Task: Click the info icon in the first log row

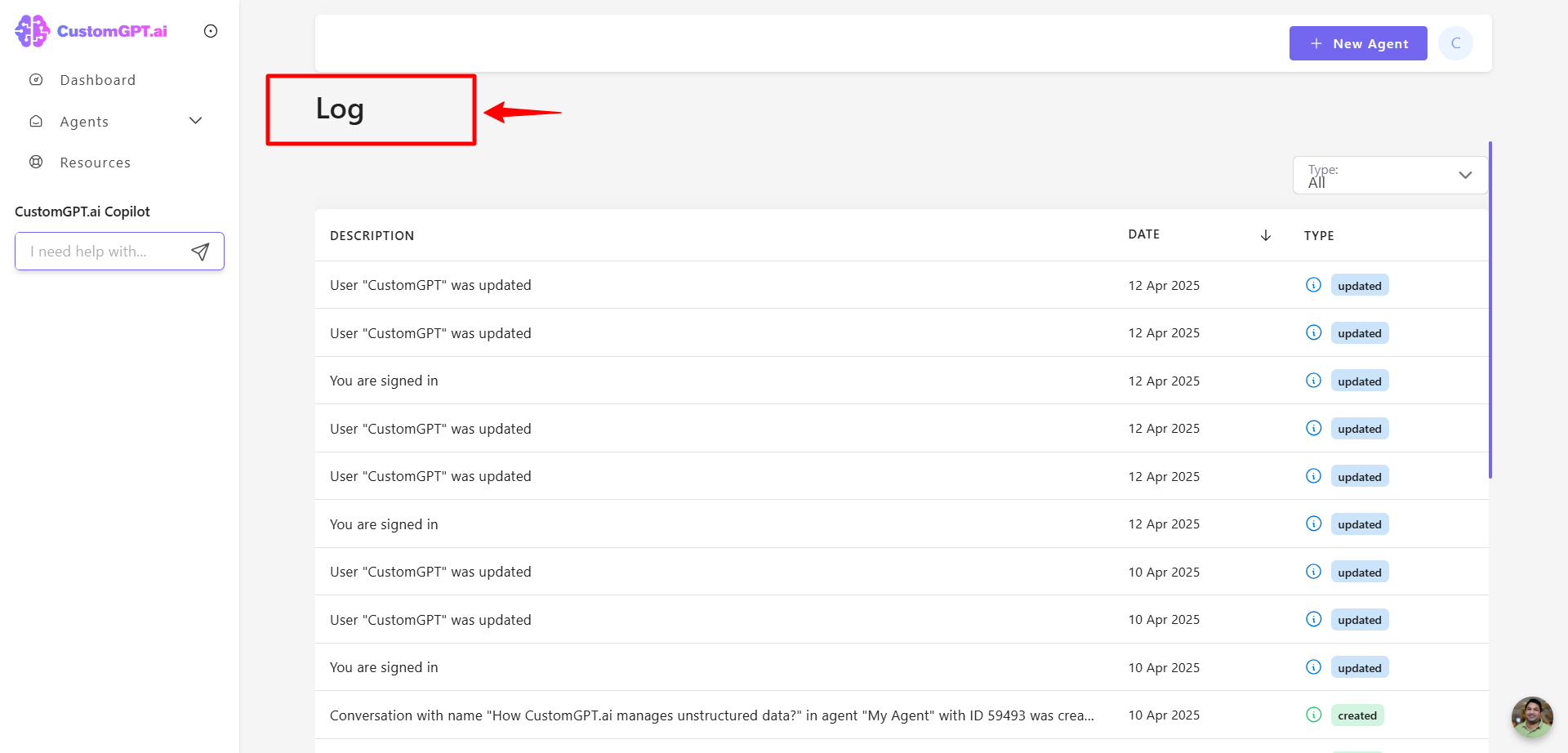Action: pos(1313,285)
